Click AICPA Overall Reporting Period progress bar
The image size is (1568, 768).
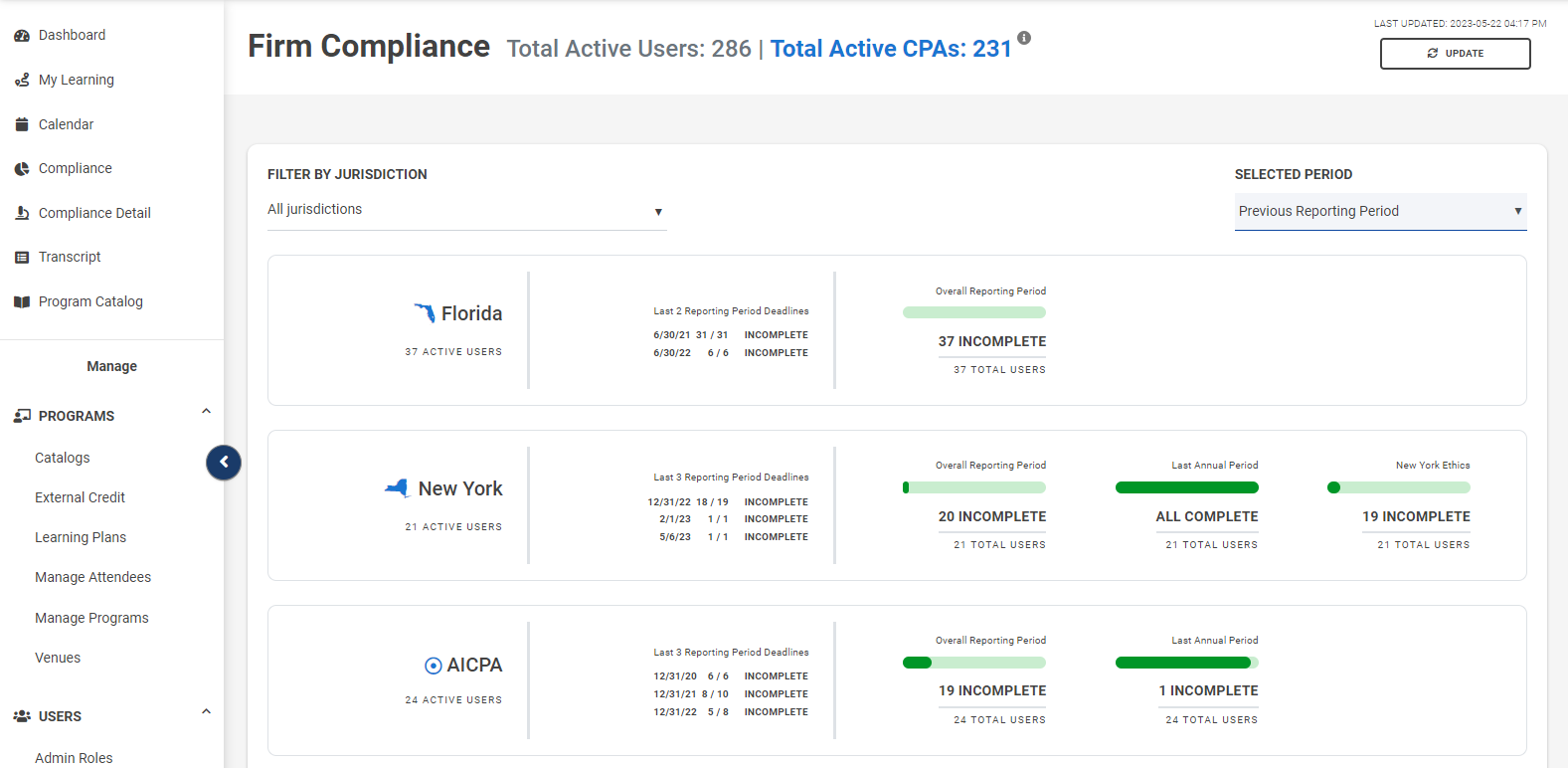[x=973, y=663]
